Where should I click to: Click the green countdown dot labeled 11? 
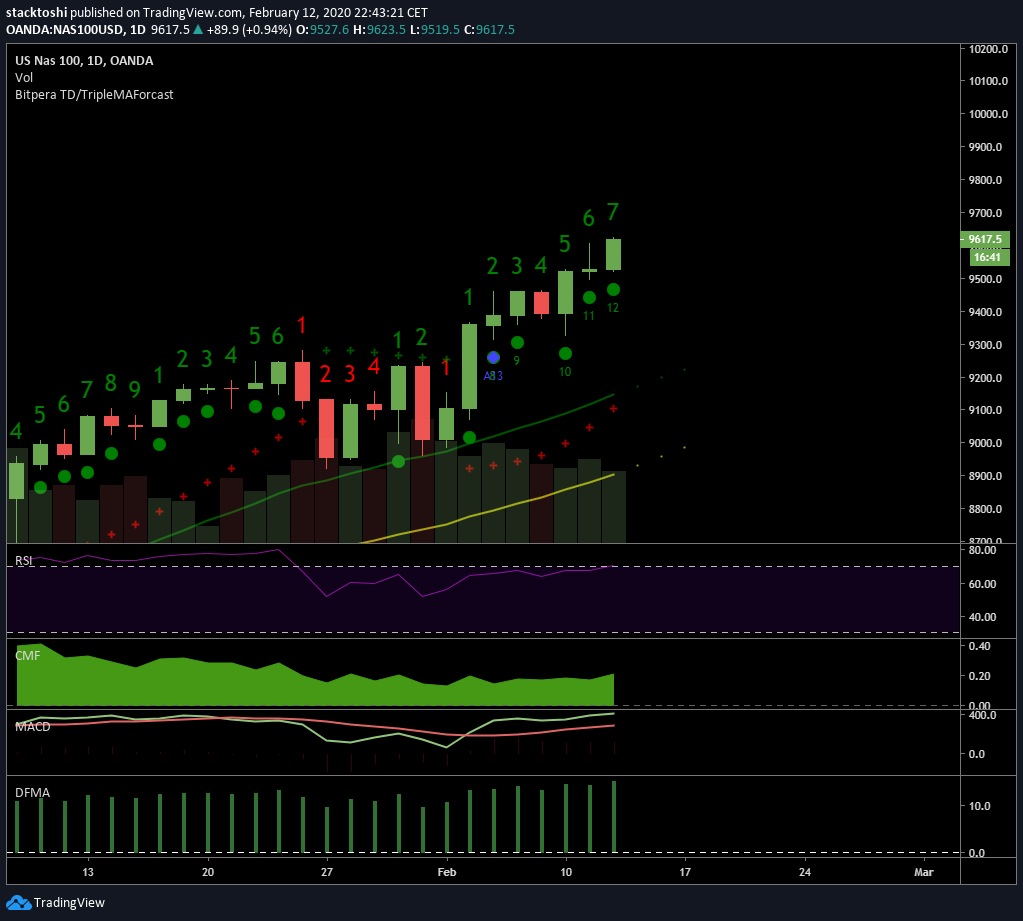click(x=589, y=297)
